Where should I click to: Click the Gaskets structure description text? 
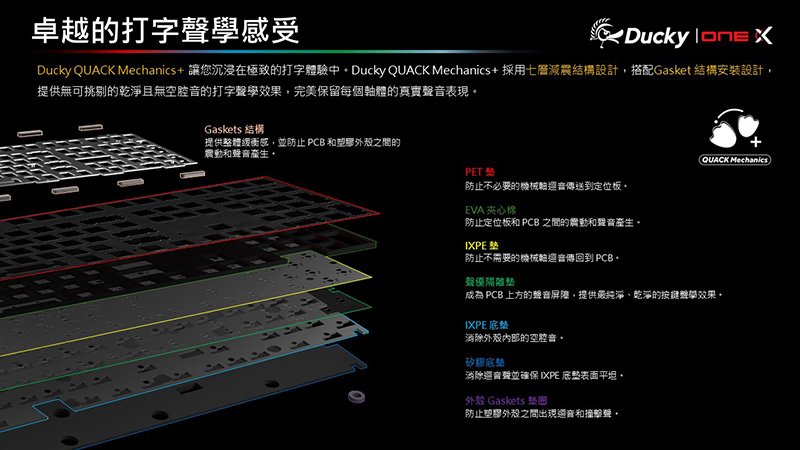pyautogui.click(x=303, y=147)
